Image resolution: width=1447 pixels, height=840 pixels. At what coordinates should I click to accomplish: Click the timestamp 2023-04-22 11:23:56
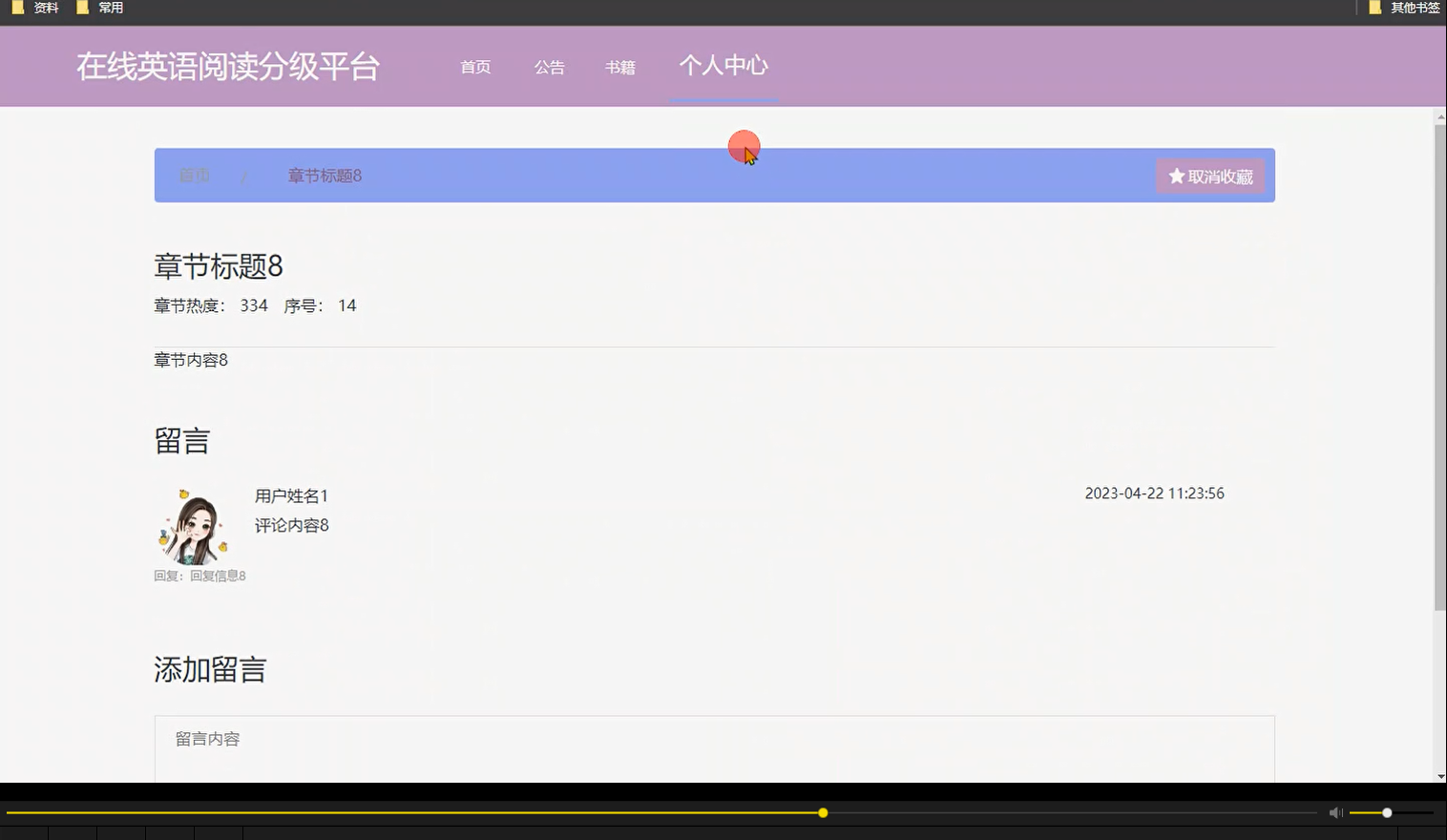point(1154,493)
